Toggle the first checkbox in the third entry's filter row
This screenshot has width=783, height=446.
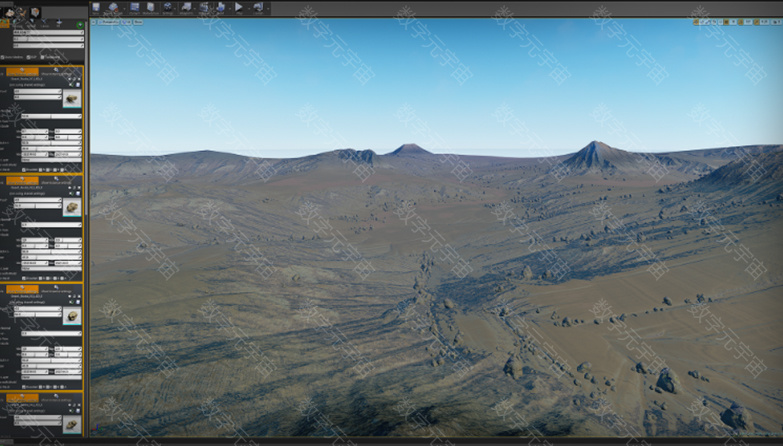23,387
